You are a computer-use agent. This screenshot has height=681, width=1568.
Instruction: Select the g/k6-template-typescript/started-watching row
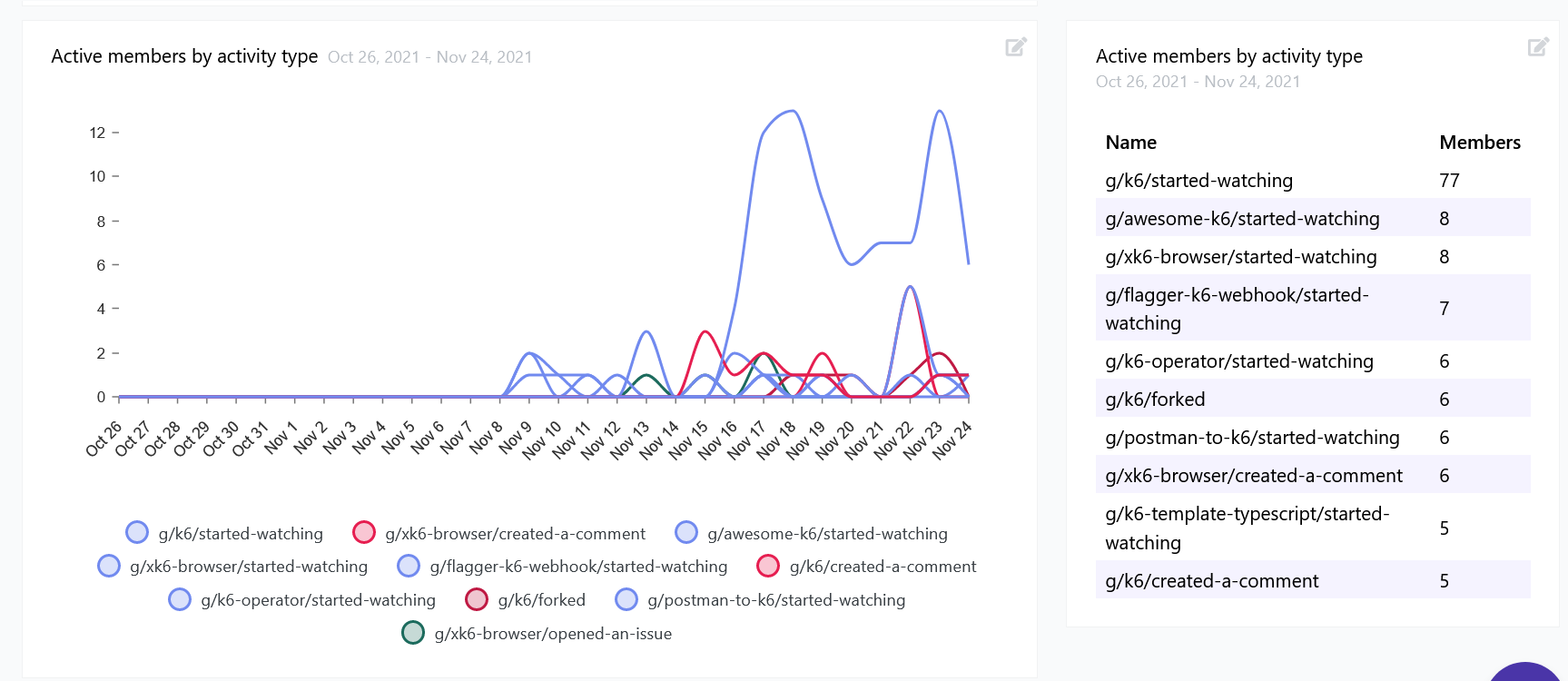click(1247, 528)
